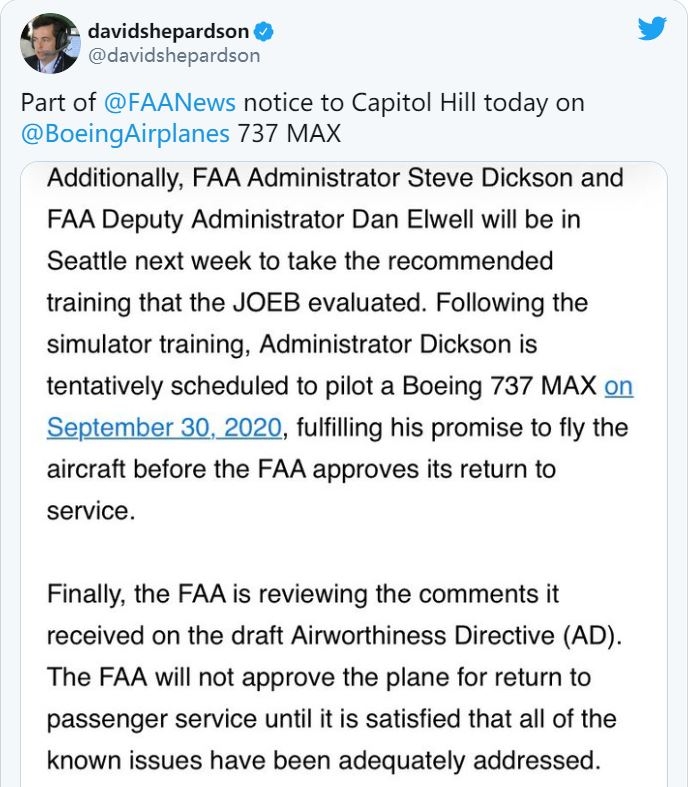Click the word "Finally" starting the second paragraph
Image resolution: width=689 pixels, height=787 pixels.
coord(85,594)
